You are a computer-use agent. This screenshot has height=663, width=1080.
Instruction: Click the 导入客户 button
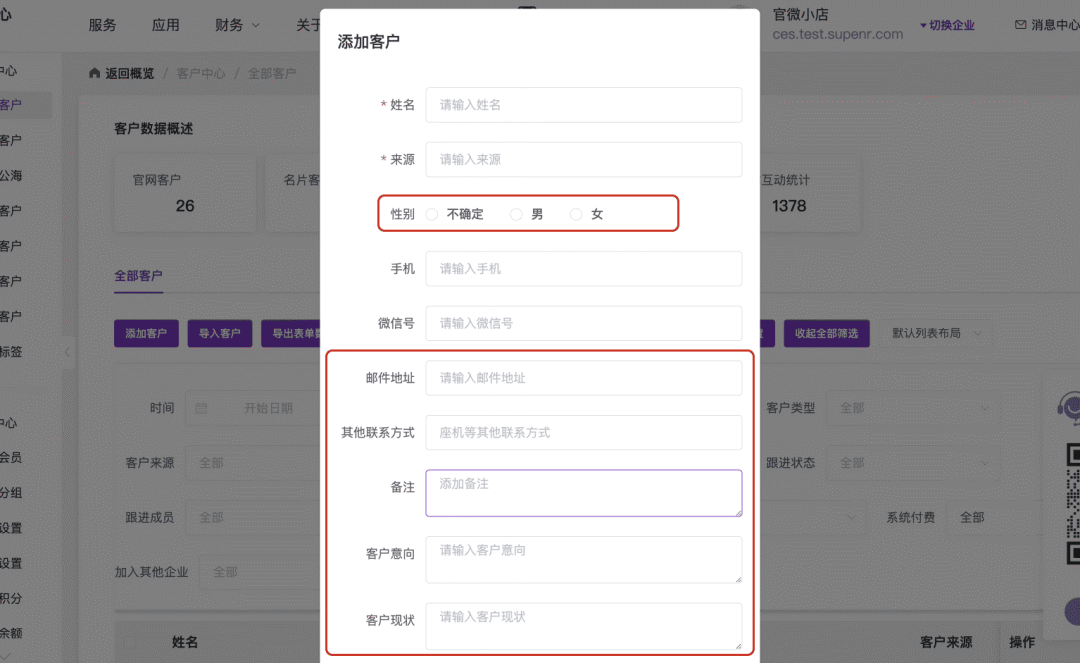[219, 333]
